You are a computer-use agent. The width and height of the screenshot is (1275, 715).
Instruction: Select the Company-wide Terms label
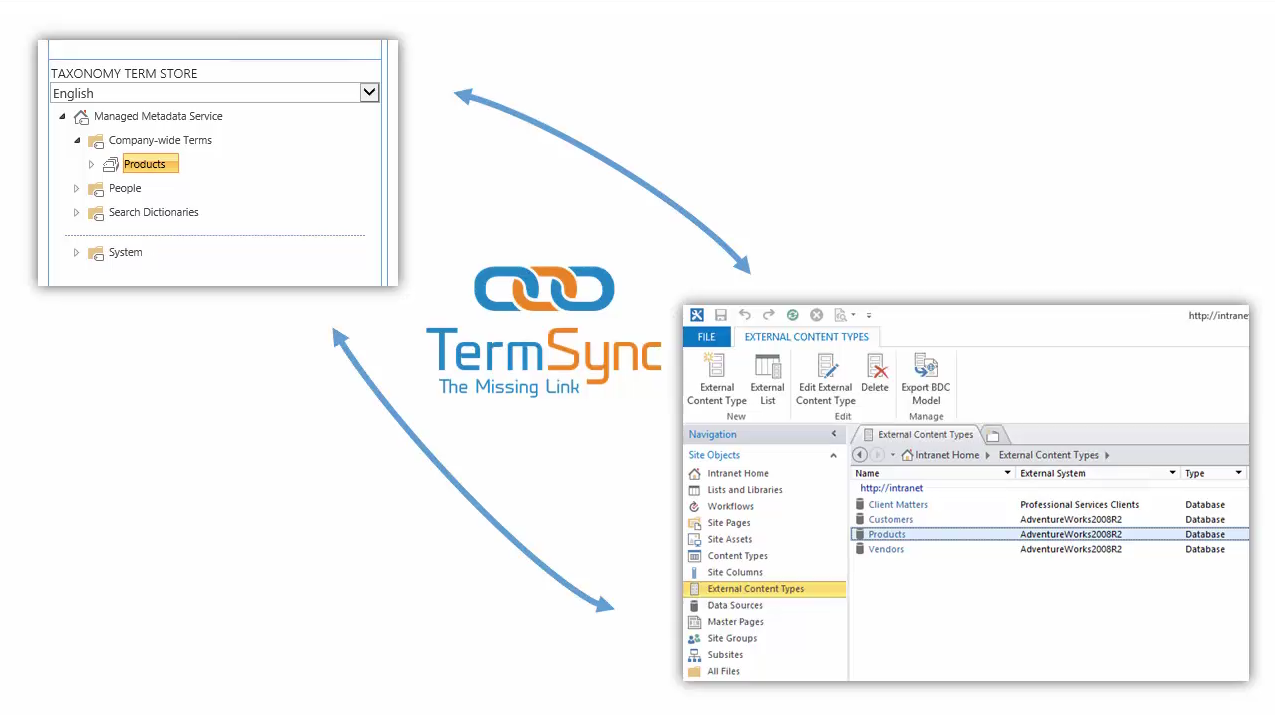[160, 140]
